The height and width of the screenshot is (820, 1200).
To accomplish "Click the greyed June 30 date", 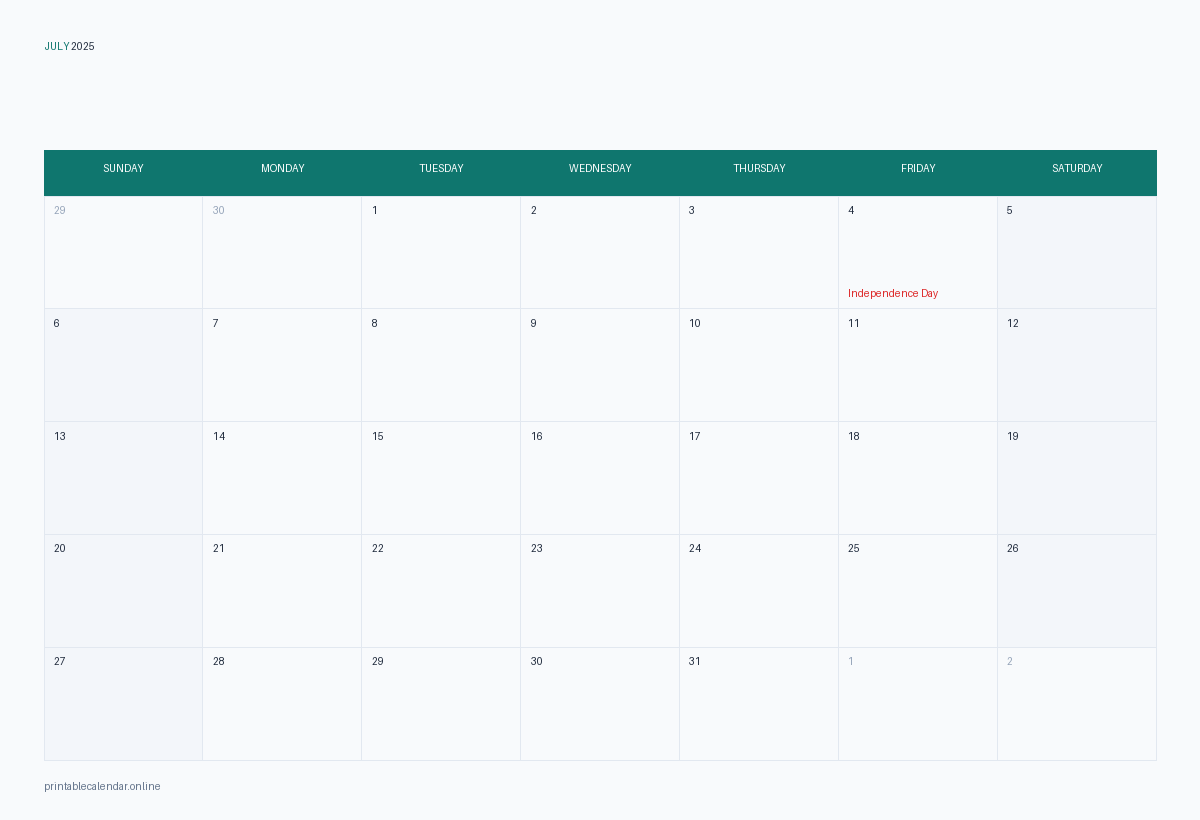I will [x=218, y=210].
